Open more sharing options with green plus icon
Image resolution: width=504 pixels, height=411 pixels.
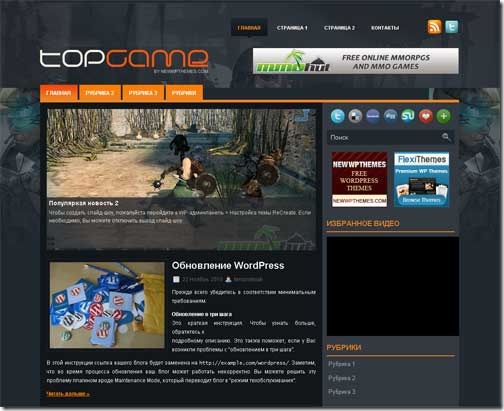point(443,116)
